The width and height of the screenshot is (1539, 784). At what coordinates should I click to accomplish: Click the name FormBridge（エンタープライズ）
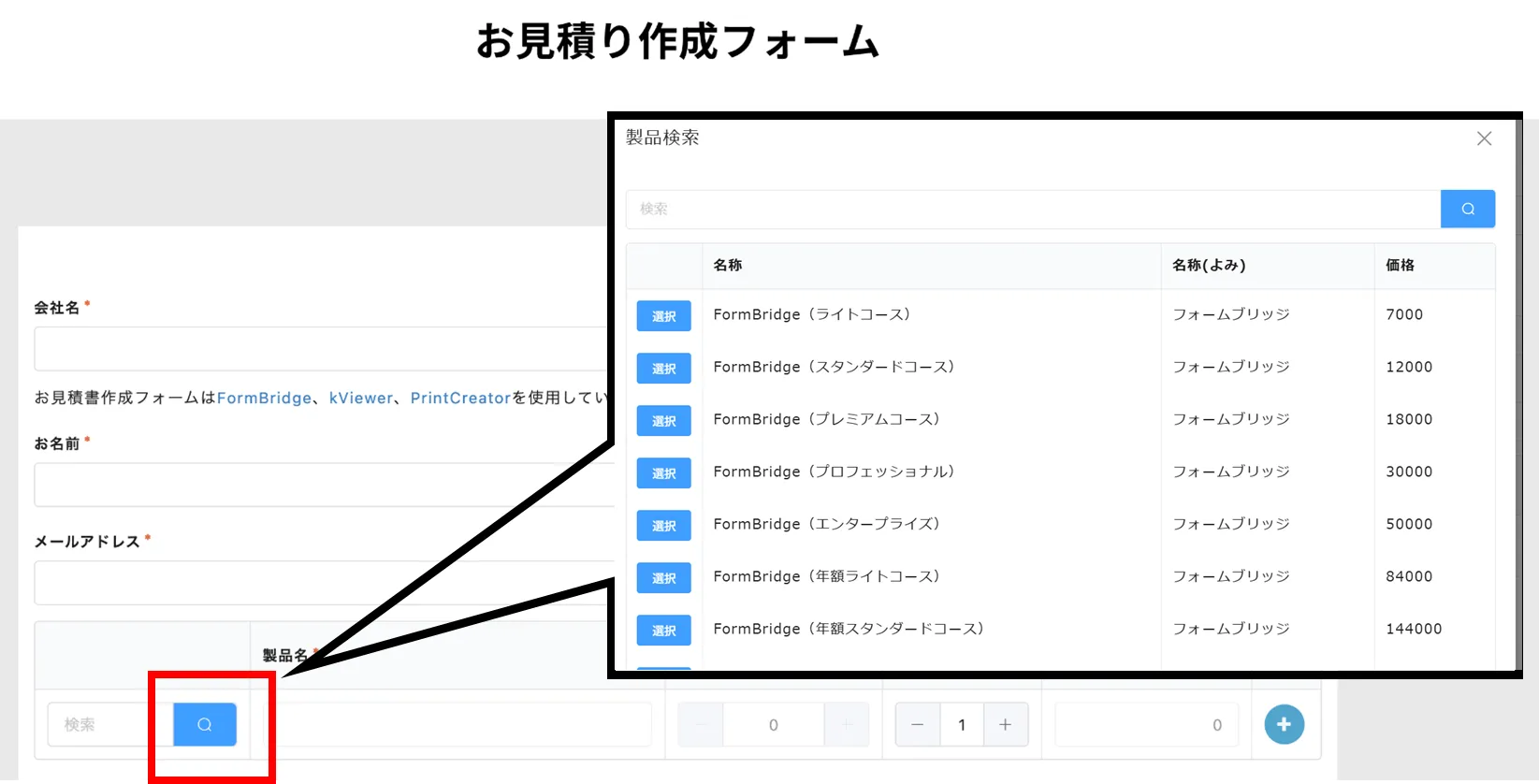(x=826, y=524)
